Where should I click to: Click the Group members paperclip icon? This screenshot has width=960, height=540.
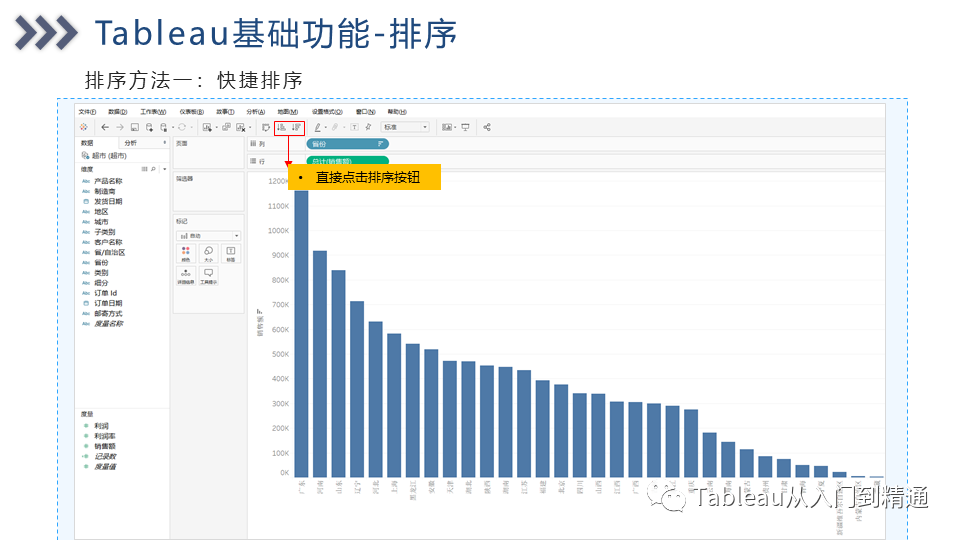[335, 127]
